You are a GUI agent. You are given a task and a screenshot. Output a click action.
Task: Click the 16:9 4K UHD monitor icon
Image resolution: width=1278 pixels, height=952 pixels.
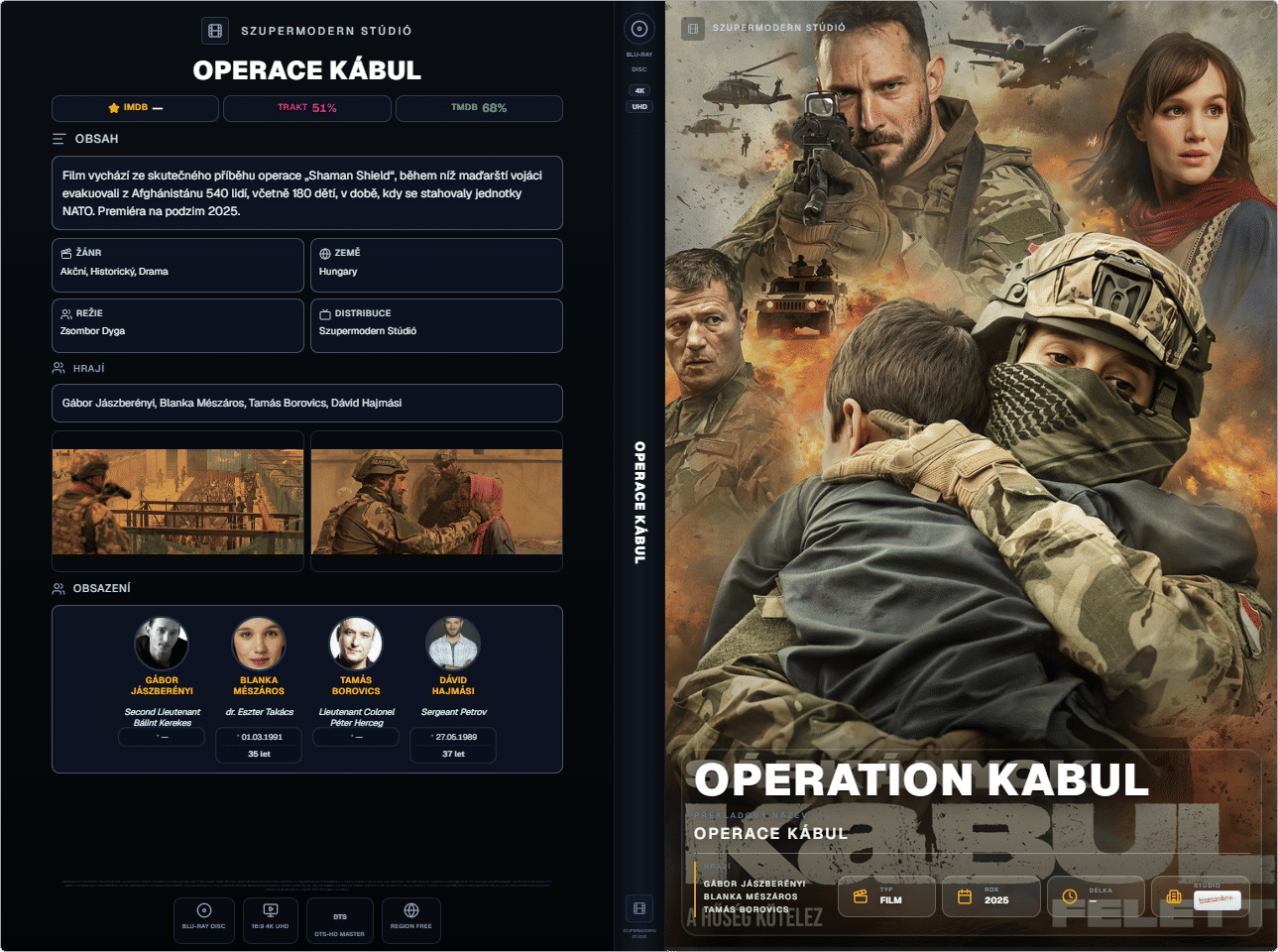click(x=270, y=910)
